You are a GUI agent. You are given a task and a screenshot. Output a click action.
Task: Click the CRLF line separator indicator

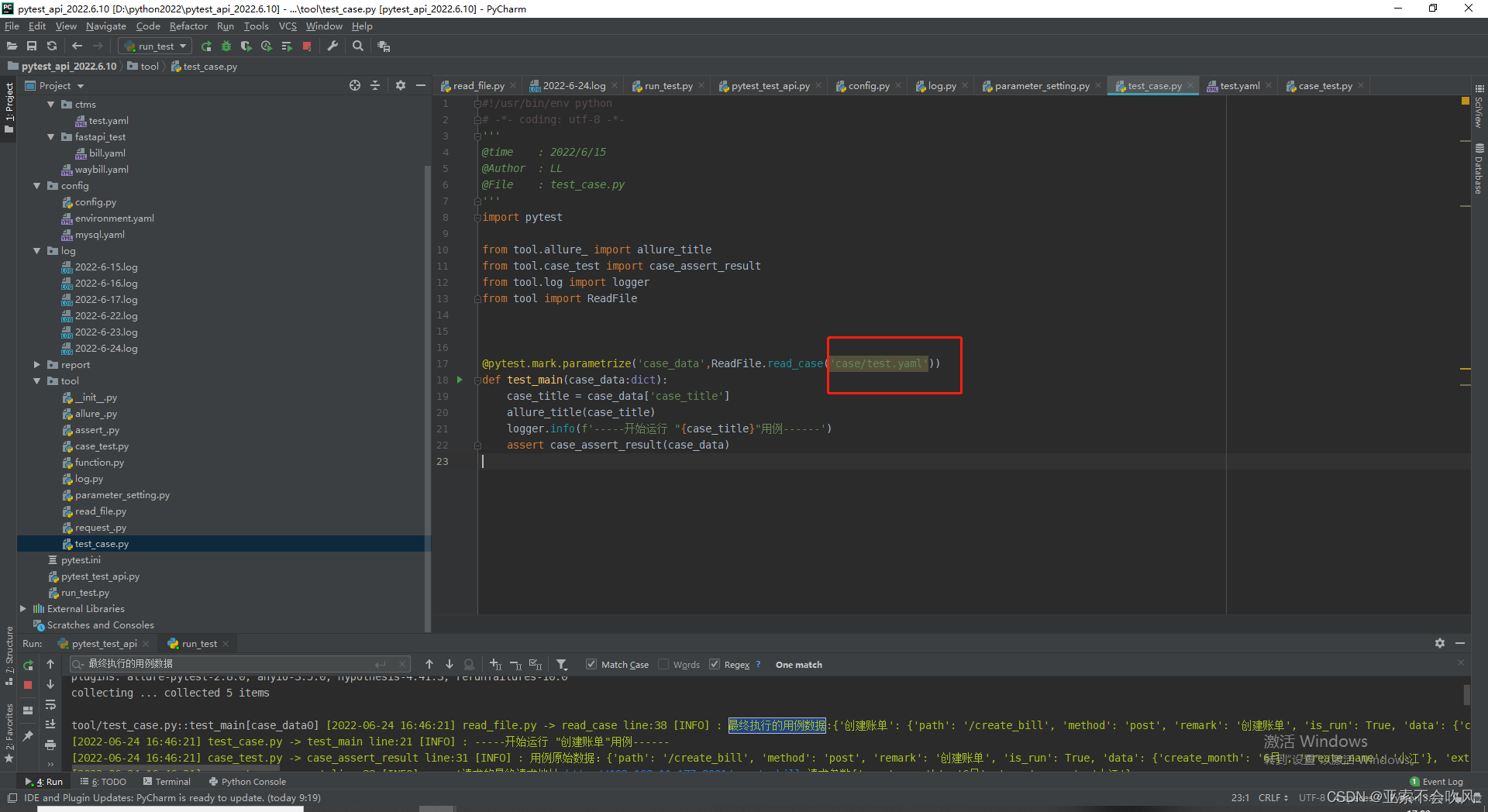point(1273,798)
